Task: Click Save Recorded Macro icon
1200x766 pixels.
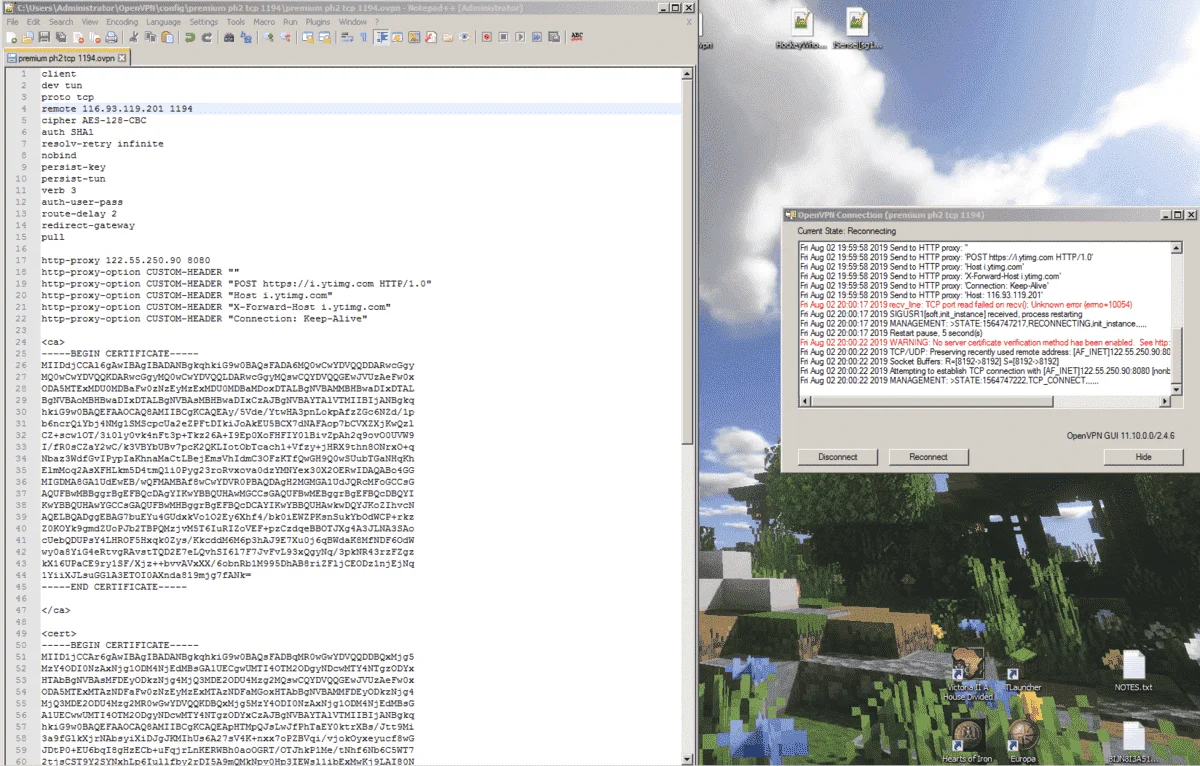Action: [x=554, y=37]
